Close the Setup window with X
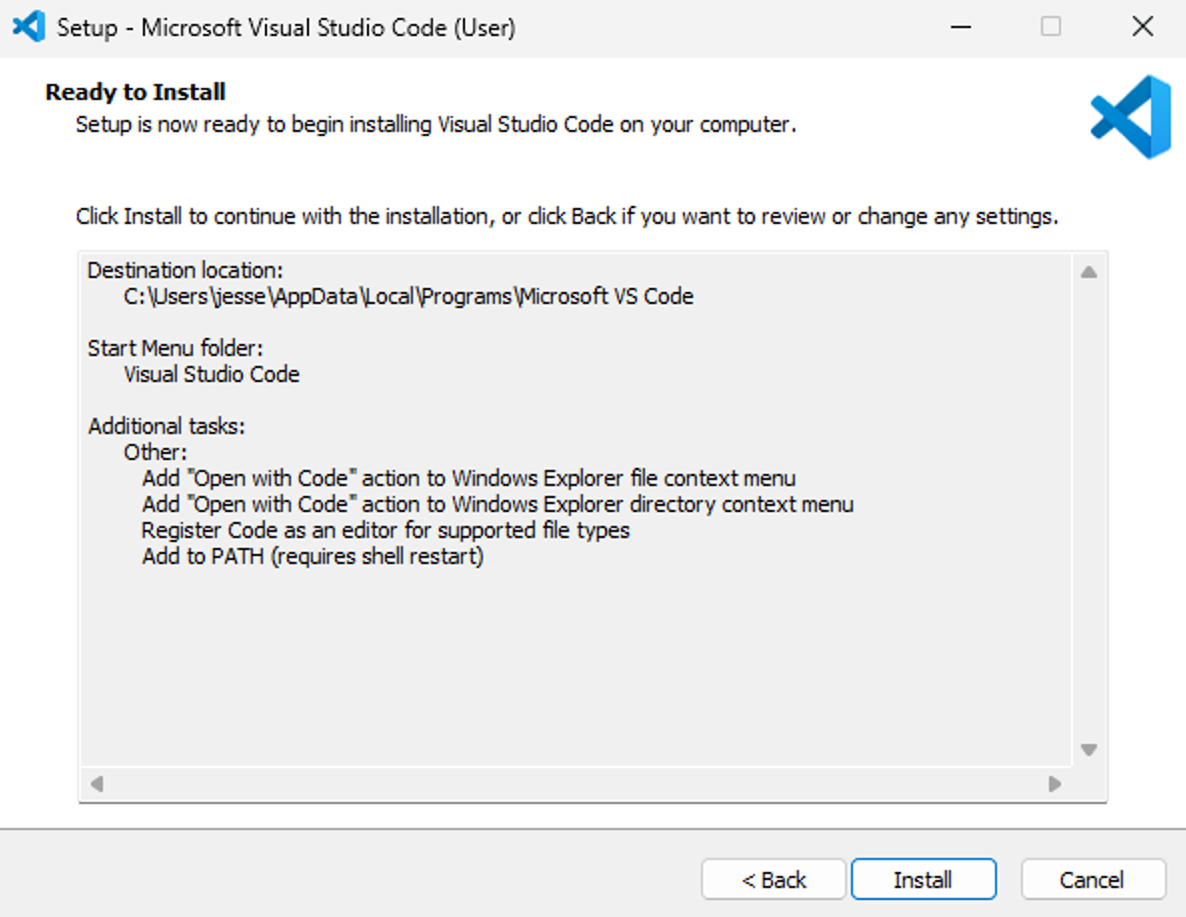 (x=1142, y=27)
